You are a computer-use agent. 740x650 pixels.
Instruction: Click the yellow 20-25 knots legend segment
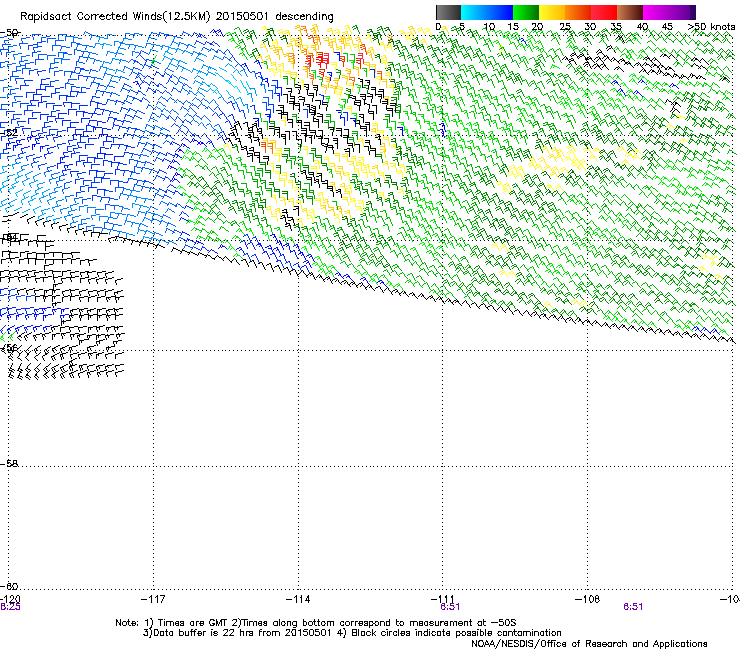[x=552, y=12]
